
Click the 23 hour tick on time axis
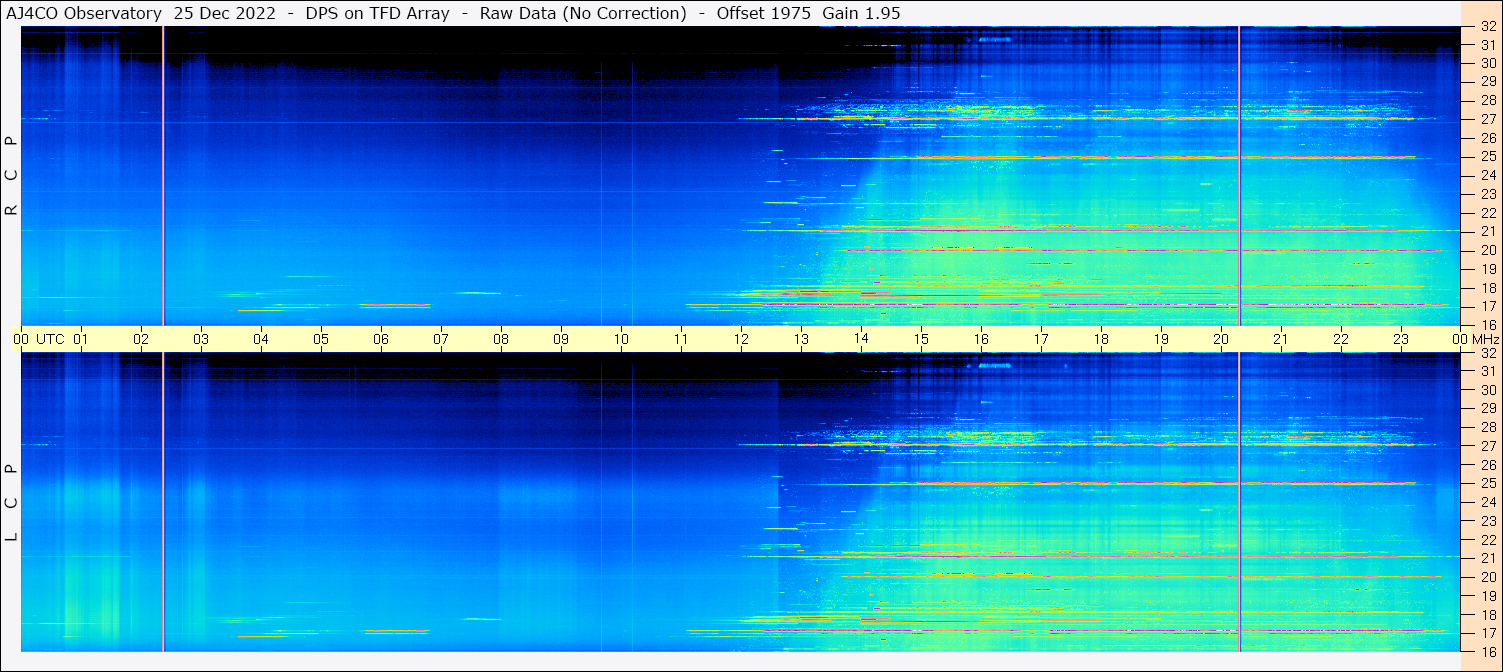click(x=1401, y=339)
